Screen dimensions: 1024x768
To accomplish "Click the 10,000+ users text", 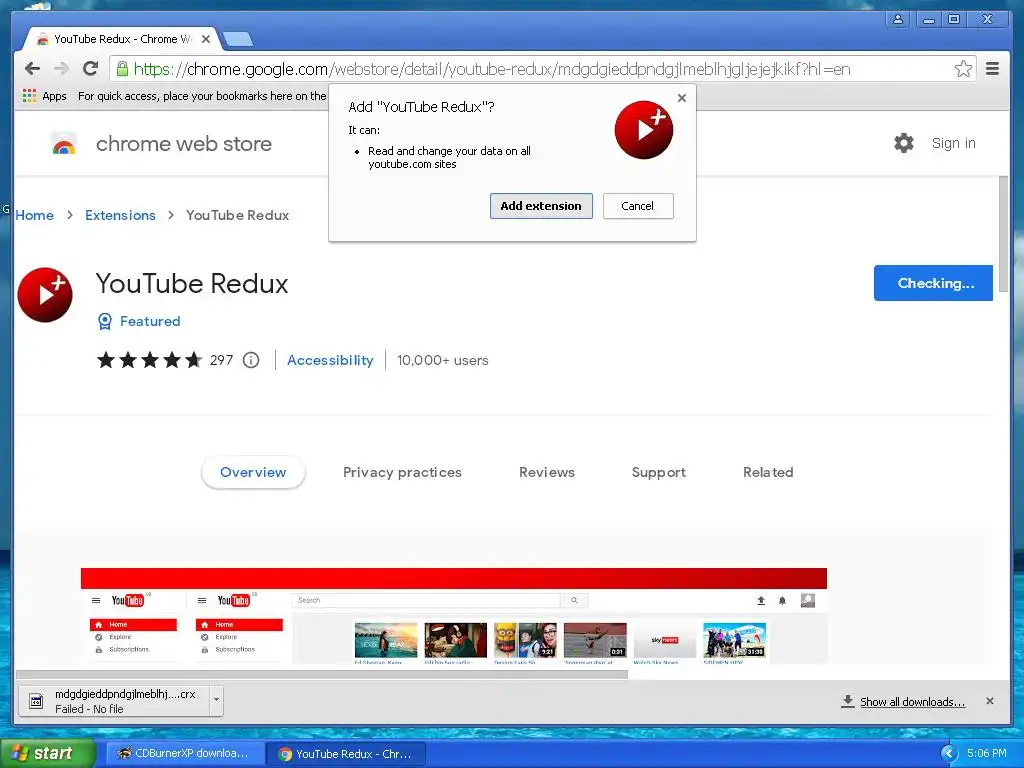I will click(443, 360).
